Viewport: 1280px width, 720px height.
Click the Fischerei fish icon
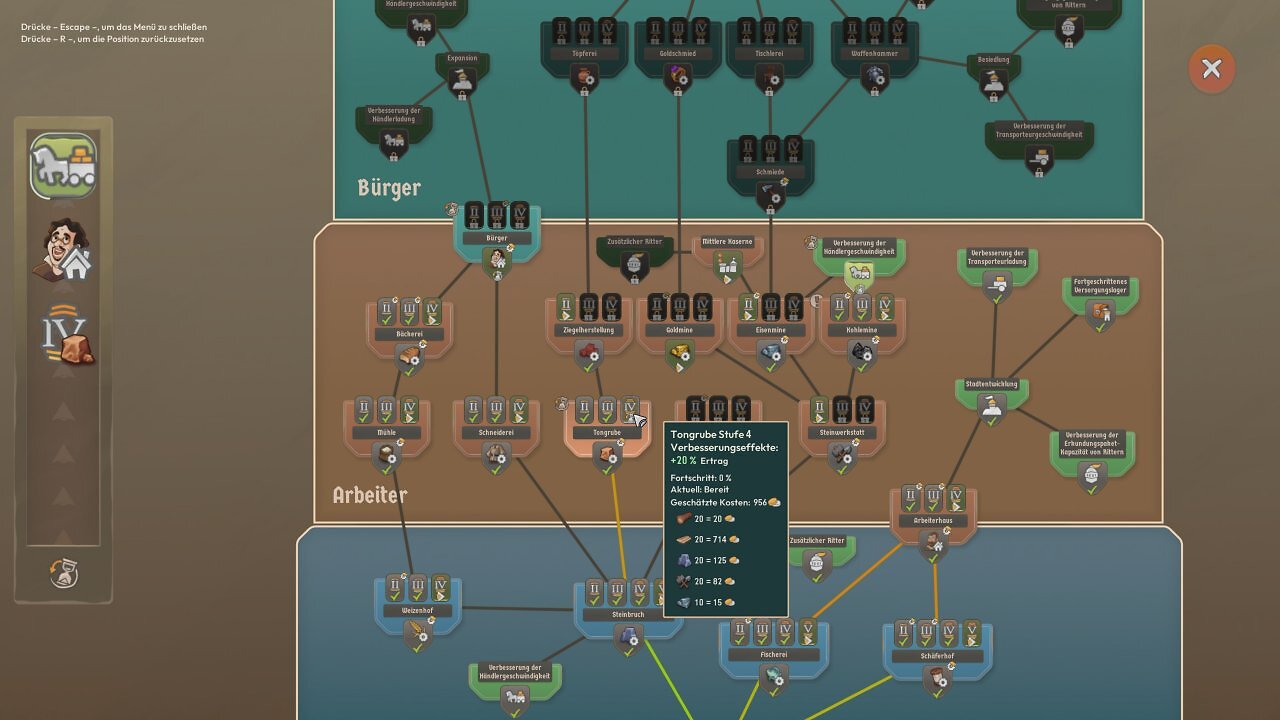(772, 678)
